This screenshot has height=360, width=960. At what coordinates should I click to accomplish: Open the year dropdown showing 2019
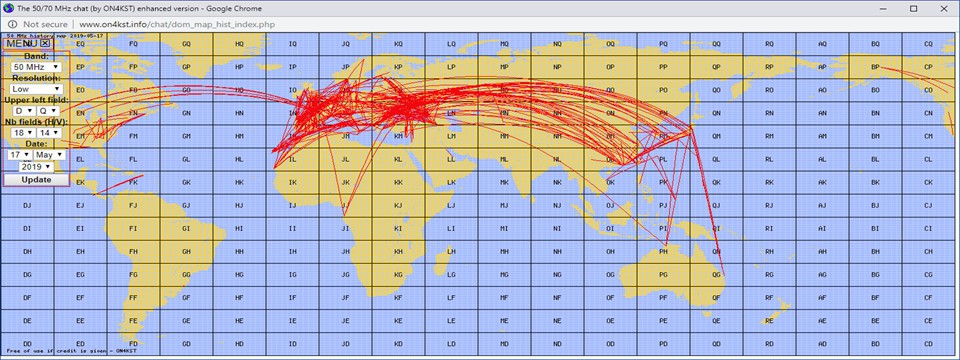click(36, 167)
